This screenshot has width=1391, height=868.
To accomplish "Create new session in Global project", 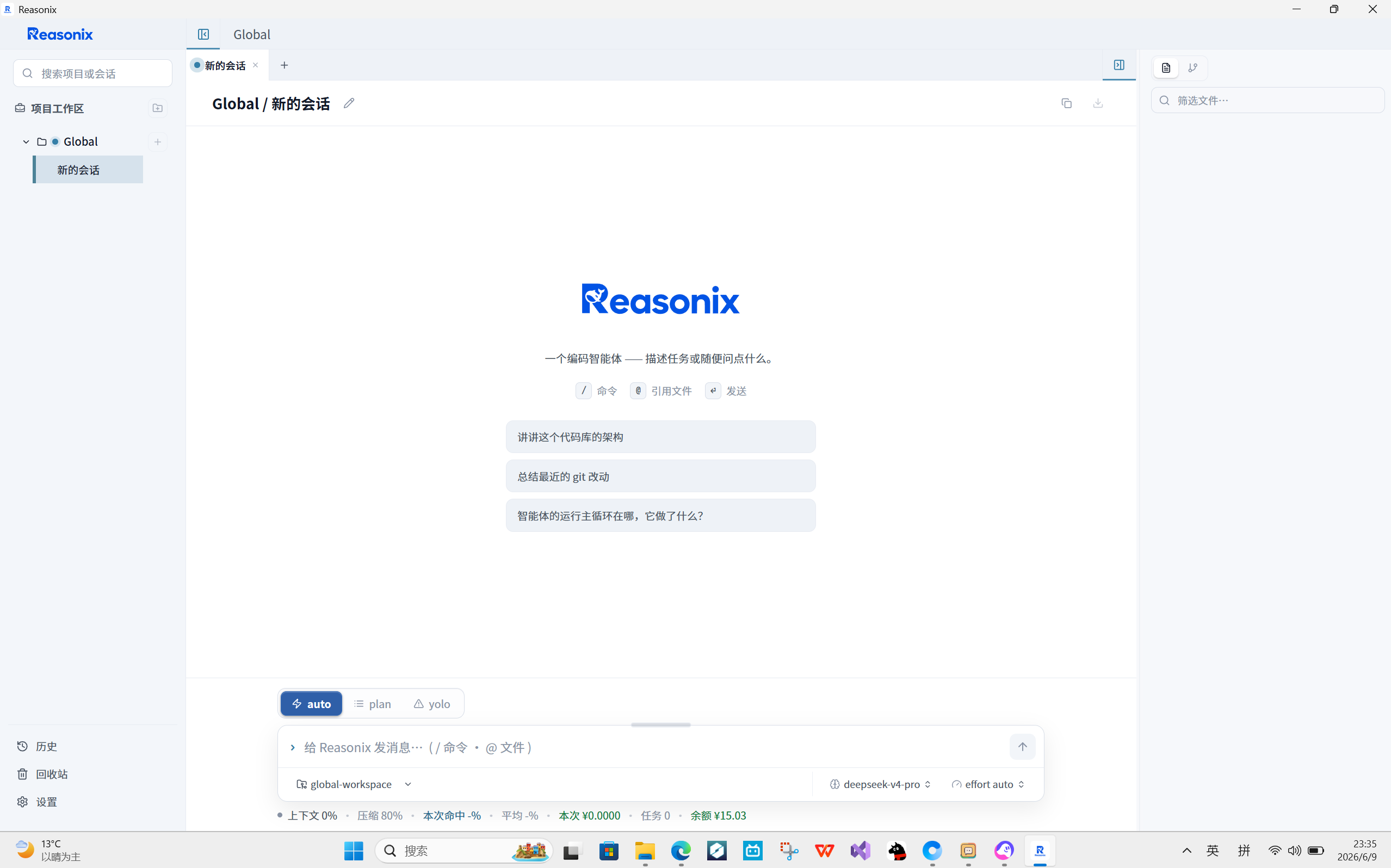I will coord(158,142).
